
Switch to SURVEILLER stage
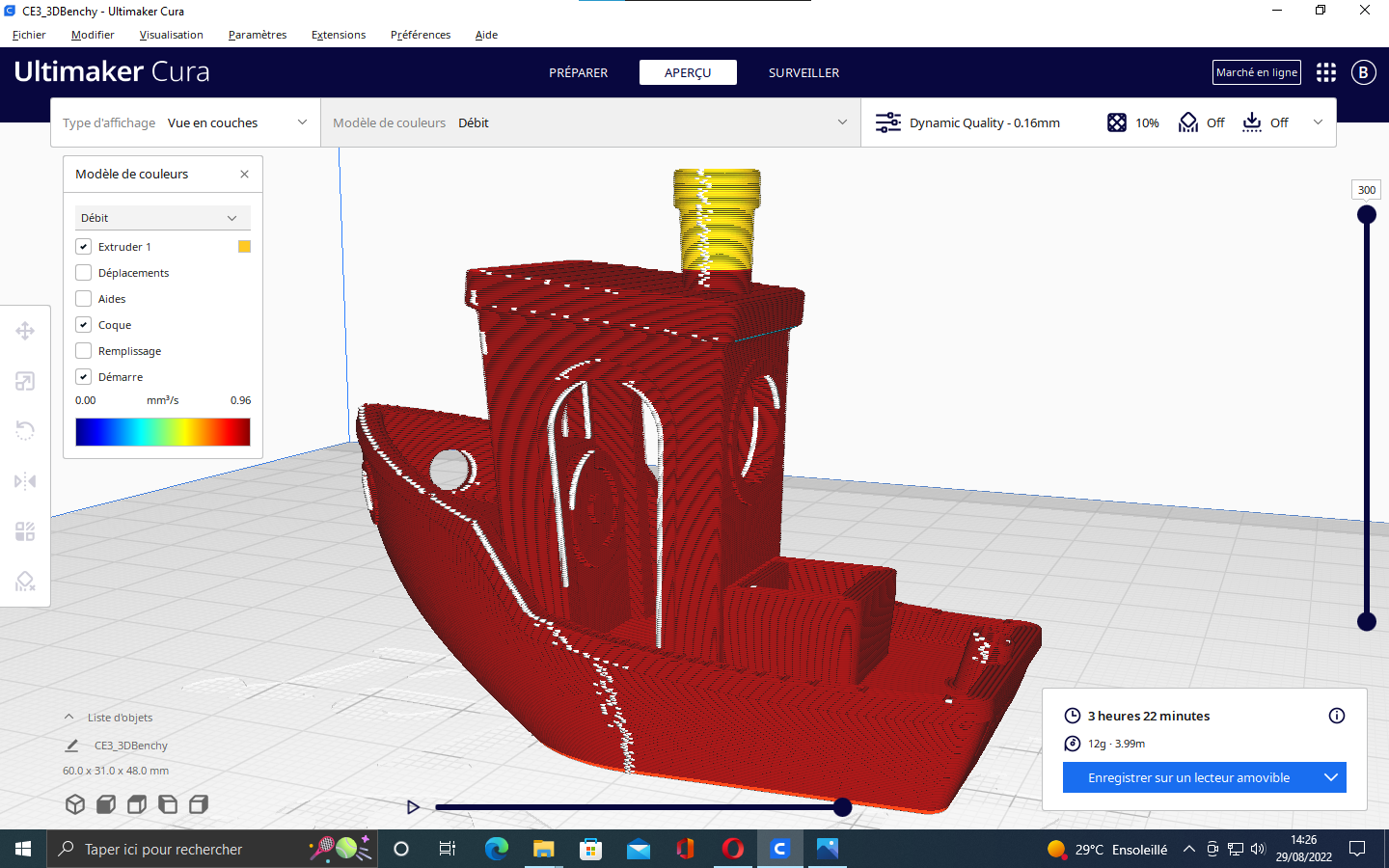pos(803,72)
